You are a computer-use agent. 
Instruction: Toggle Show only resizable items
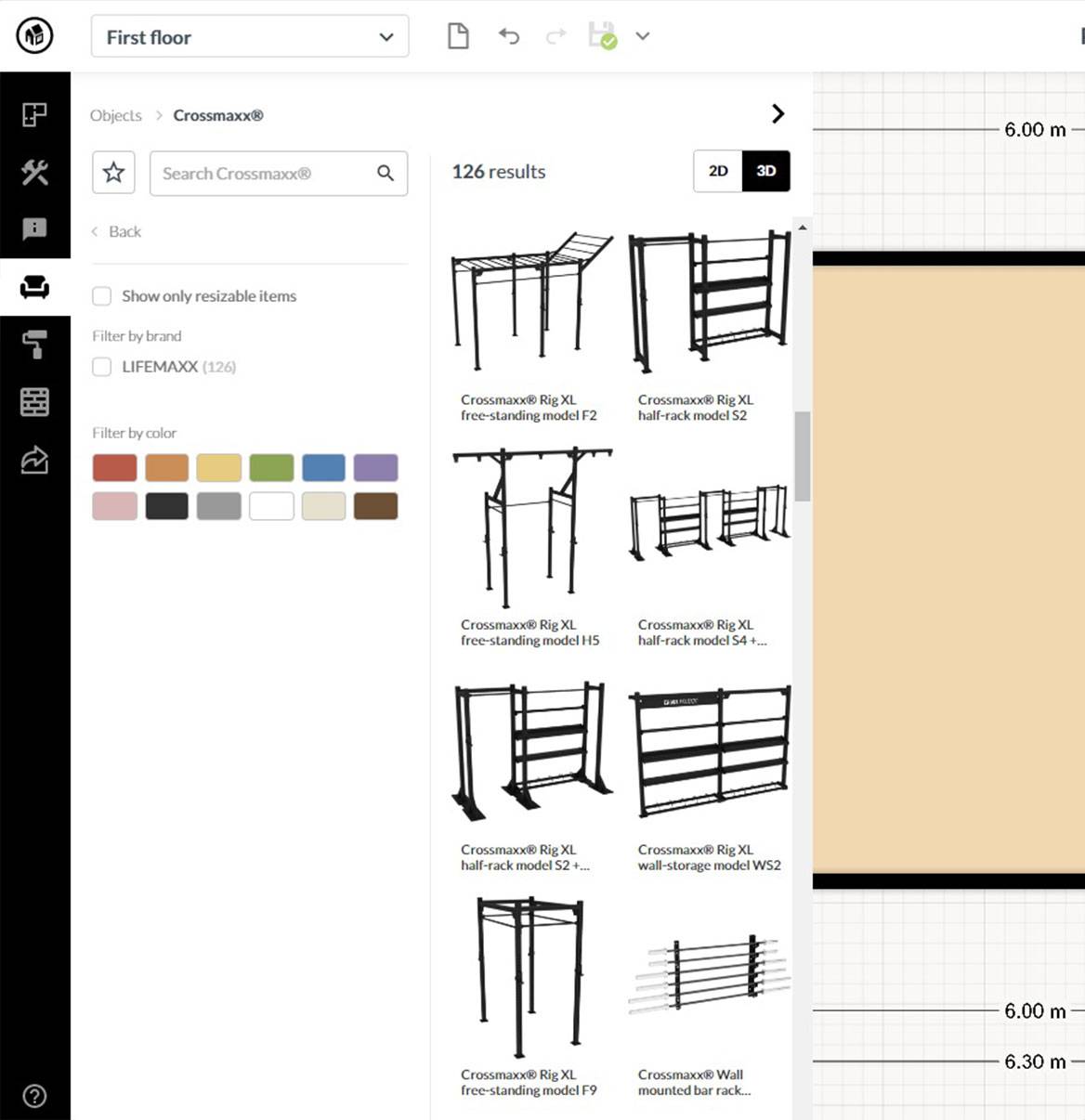pyautogui.click(x=102, y=296)
